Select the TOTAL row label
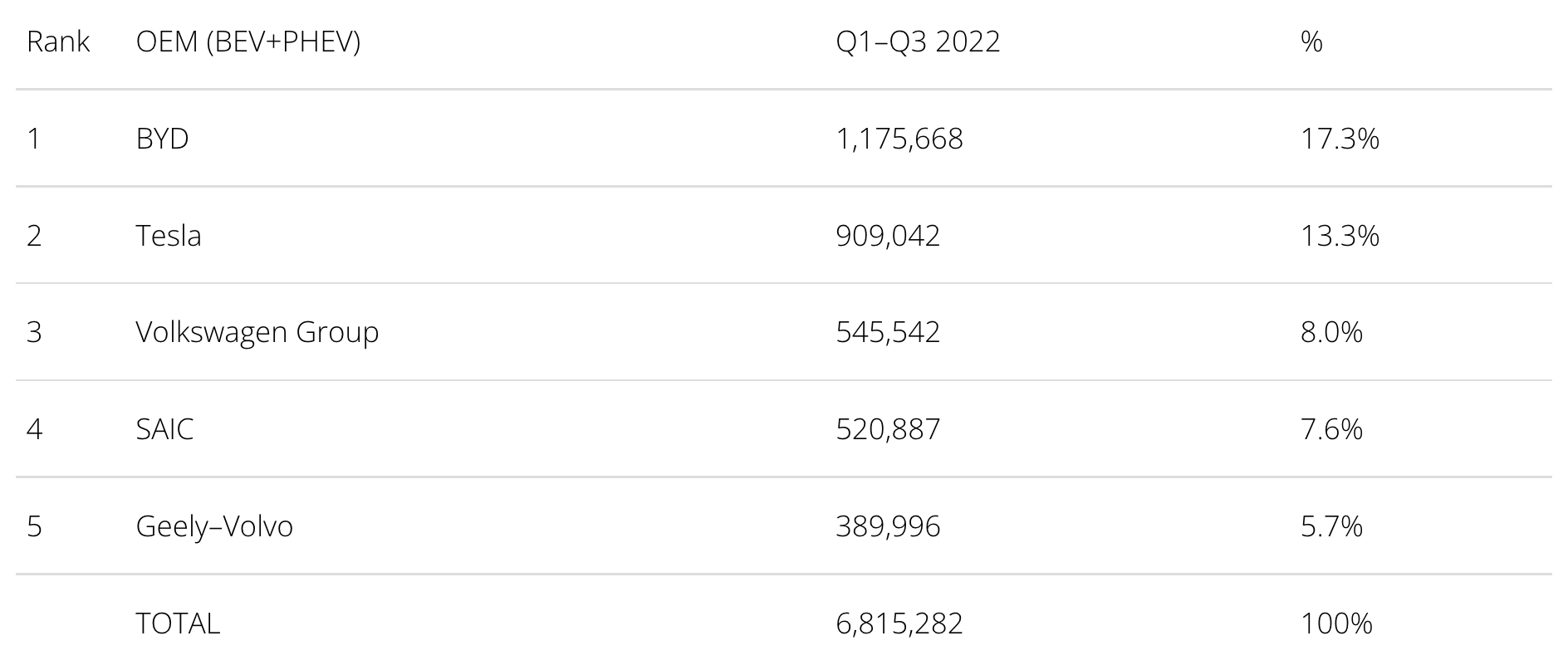 click(178, 623)
